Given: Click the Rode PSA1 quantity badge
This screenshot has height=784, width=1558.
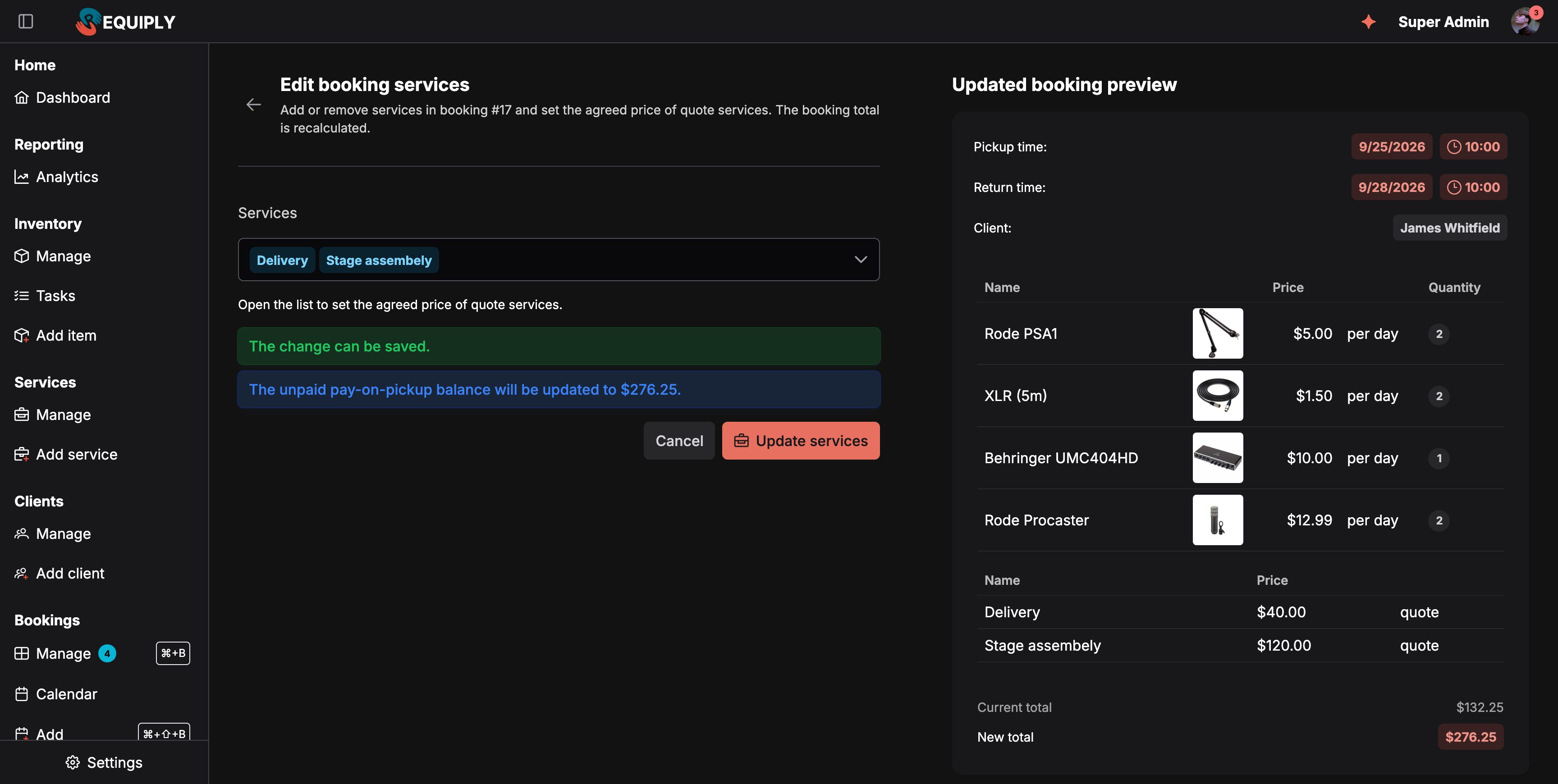Looking at the screenshot, I should point(1439,334).
